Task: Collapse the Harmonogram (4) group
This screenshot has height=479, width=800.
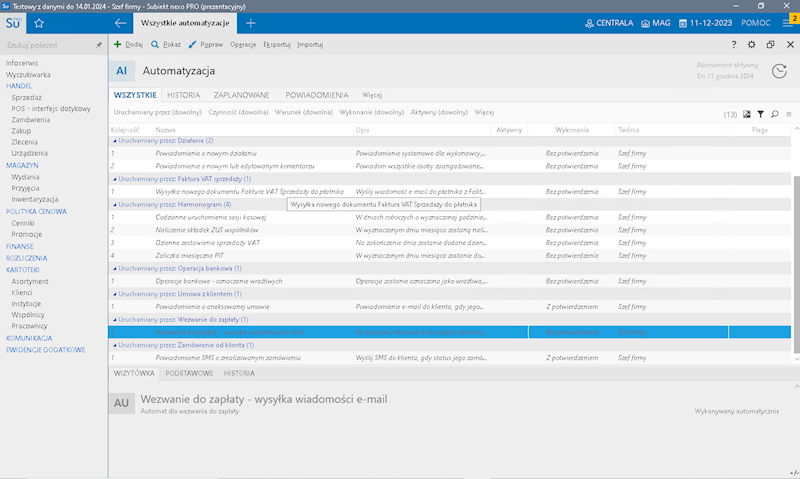Action: pyautogui.click(x=115, y=205)
